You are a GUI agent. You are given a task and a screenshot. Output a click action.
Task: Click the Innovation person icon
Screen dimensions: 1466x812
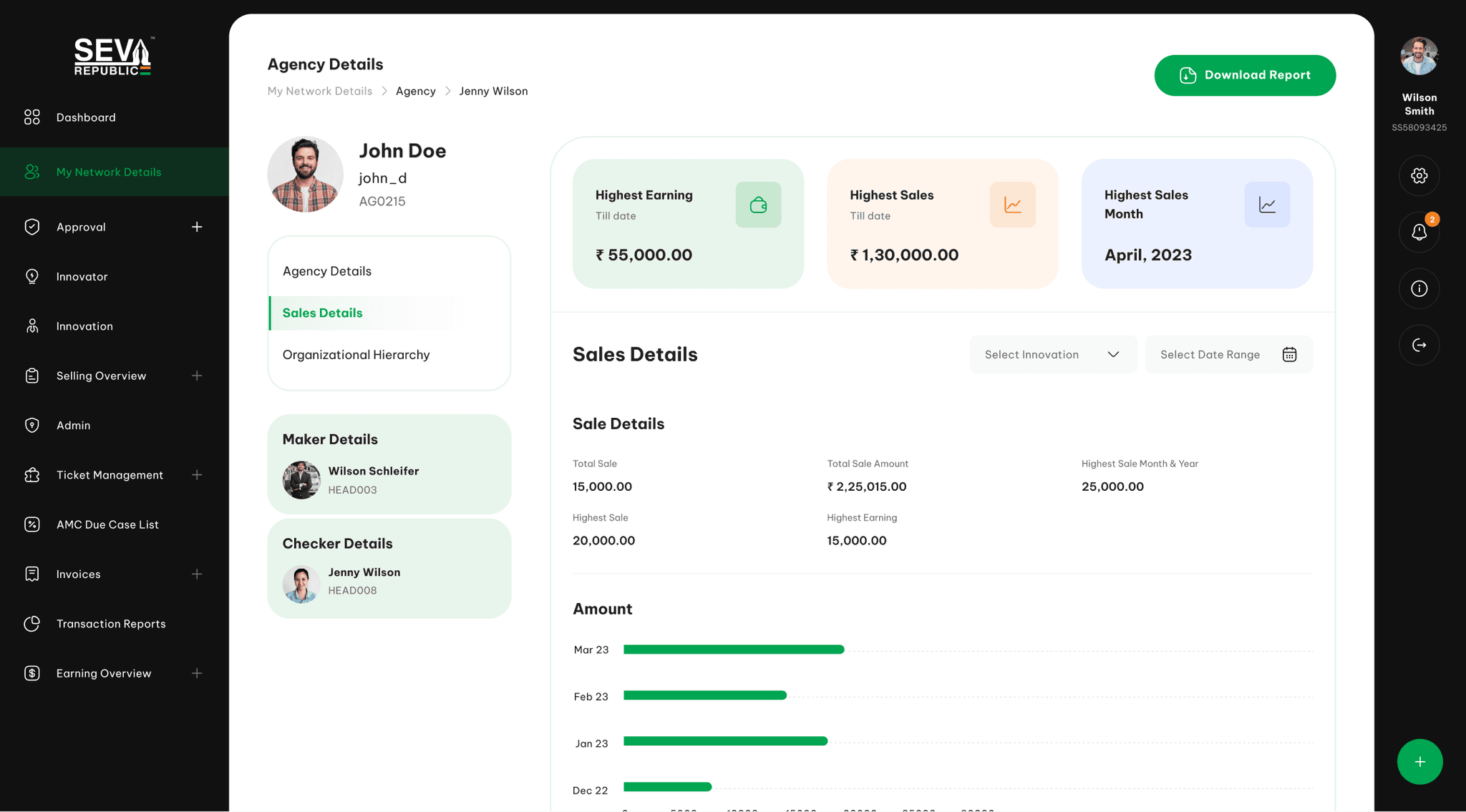pos(32,326)
